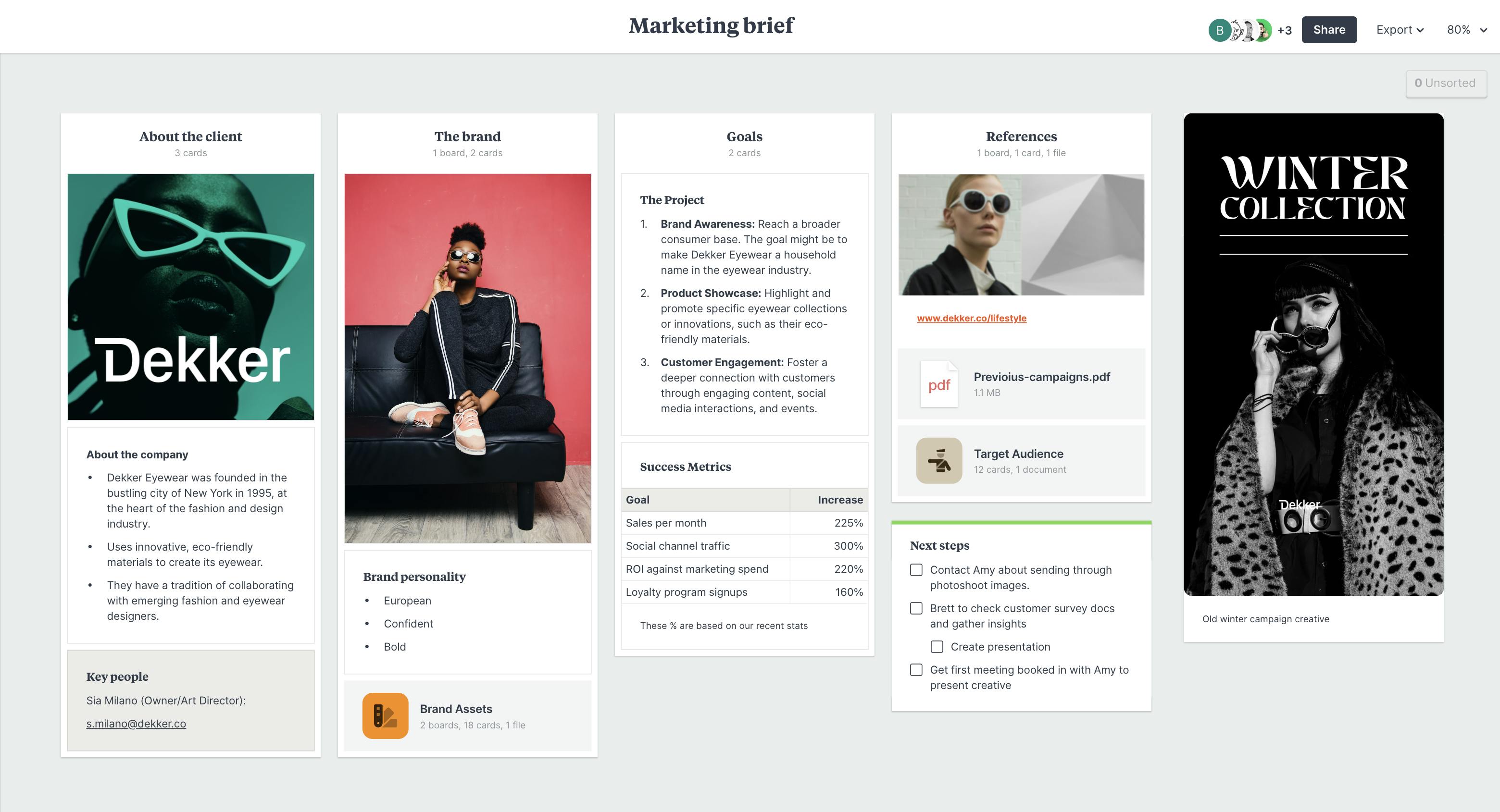The image size is (1500, 812).
Task: Click the PDF file icon for Previous-campaigns
Action: (x=938, y=383)
